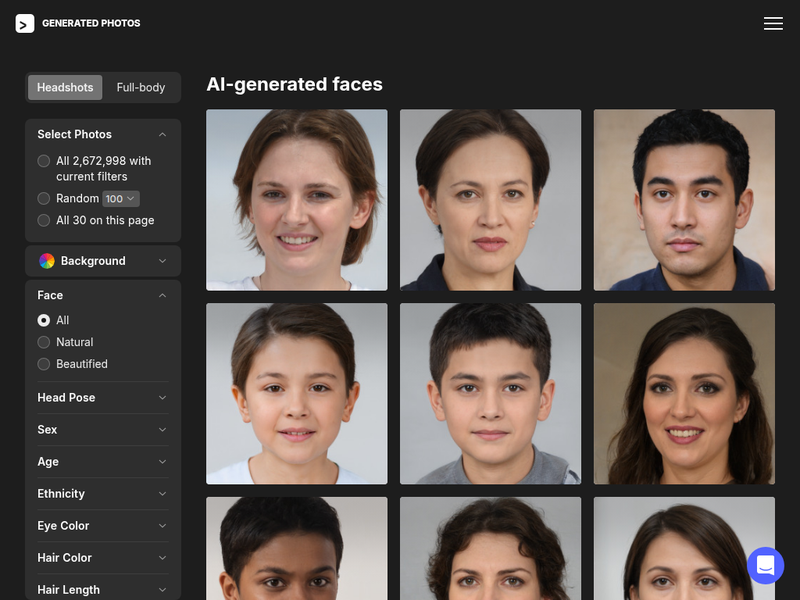This screenshot has width=800, height=600.
Task: Expand the Ethnicity filter
Action: click(103, 494)
